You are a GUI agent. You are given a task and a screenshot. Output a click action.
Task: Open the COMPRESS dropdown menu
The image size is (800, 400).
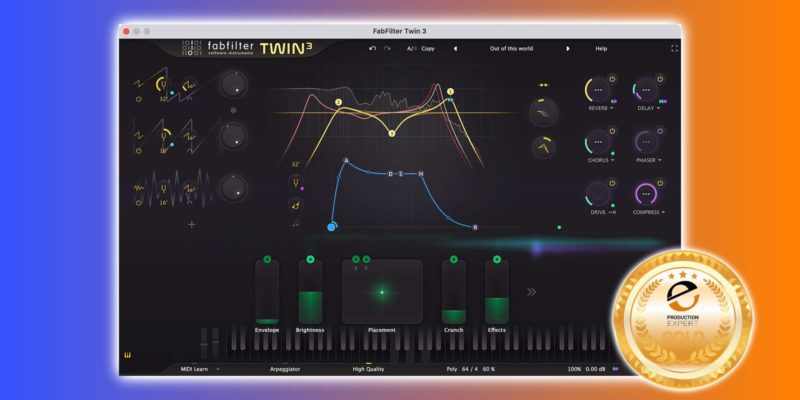648,212
